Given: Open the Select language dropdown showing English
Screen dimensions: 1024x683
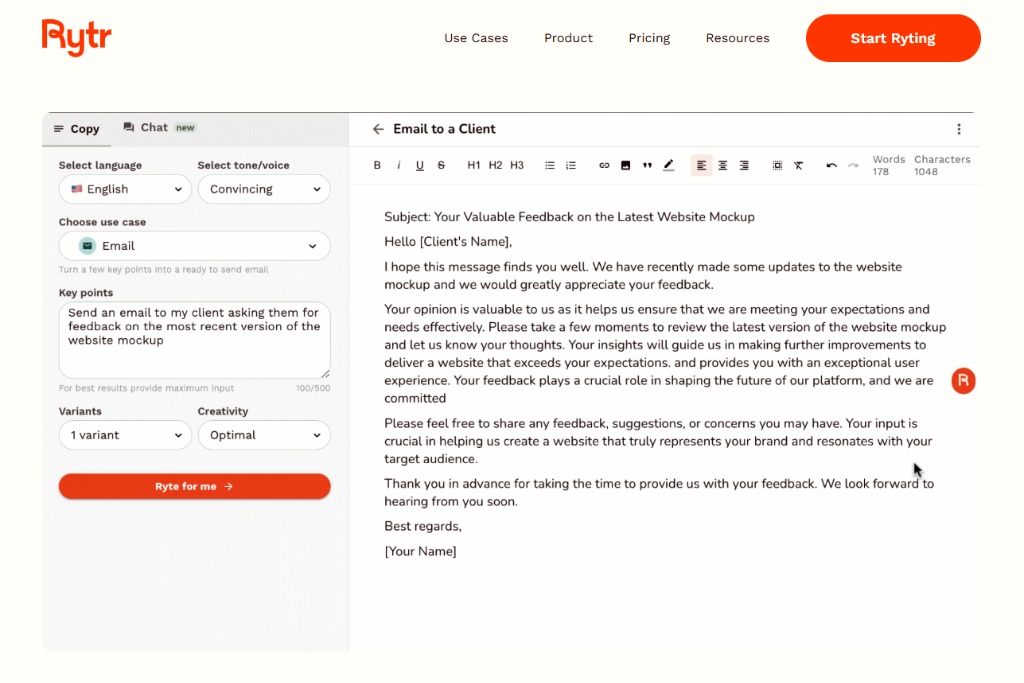Looking at the screenshot, I should click(x=125, y=189).
